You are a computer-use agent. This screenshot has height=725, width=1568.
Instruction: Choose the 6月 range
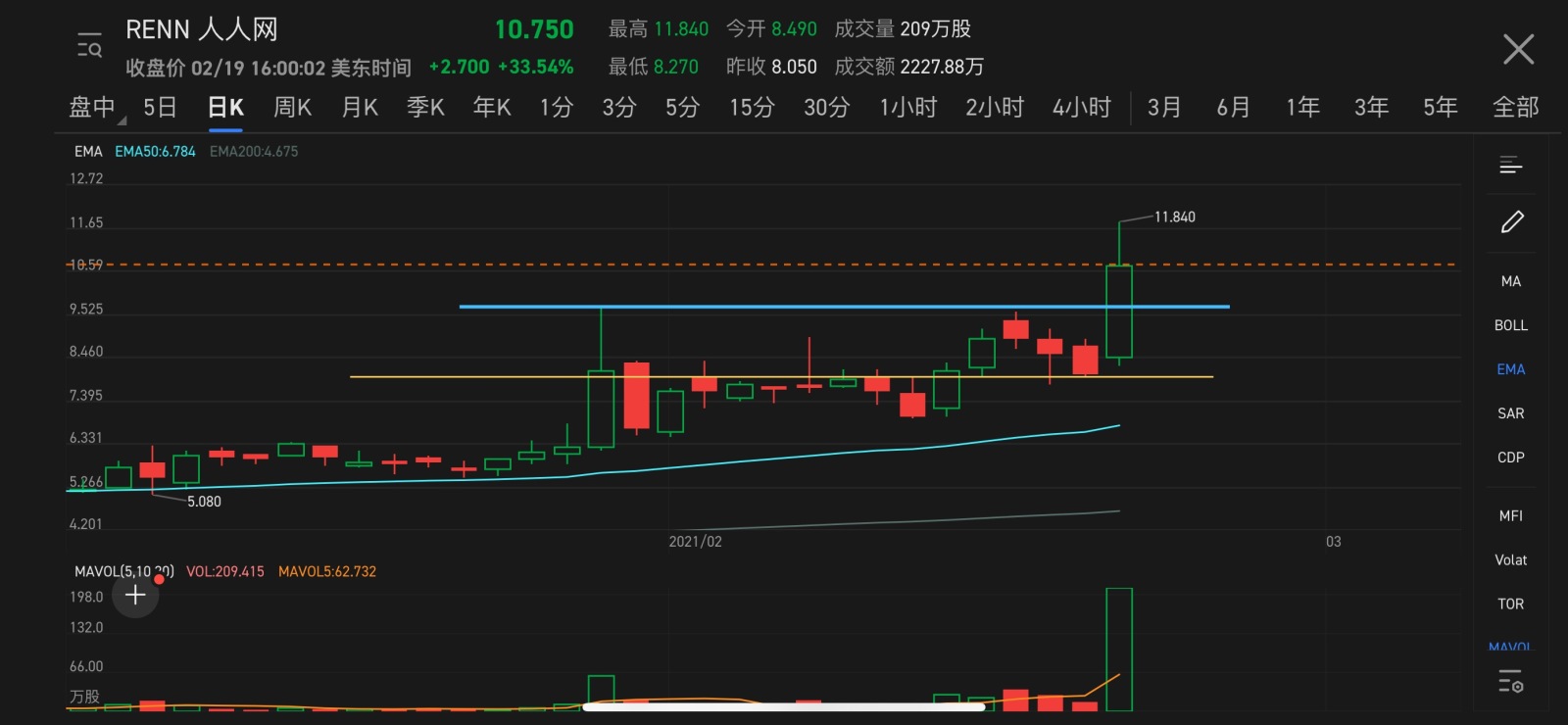pyautogui.click(x=1233, y=107)
